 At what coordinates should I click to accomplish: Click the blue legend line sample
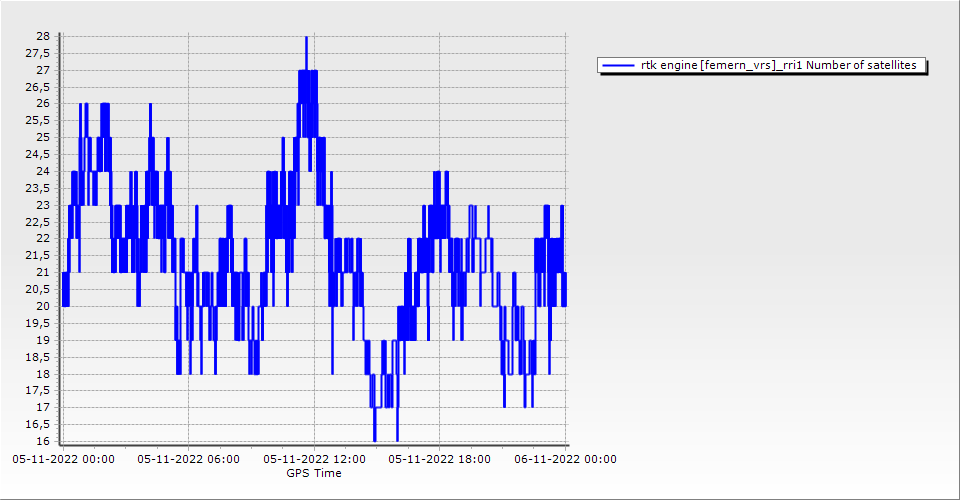click(619, 66)
